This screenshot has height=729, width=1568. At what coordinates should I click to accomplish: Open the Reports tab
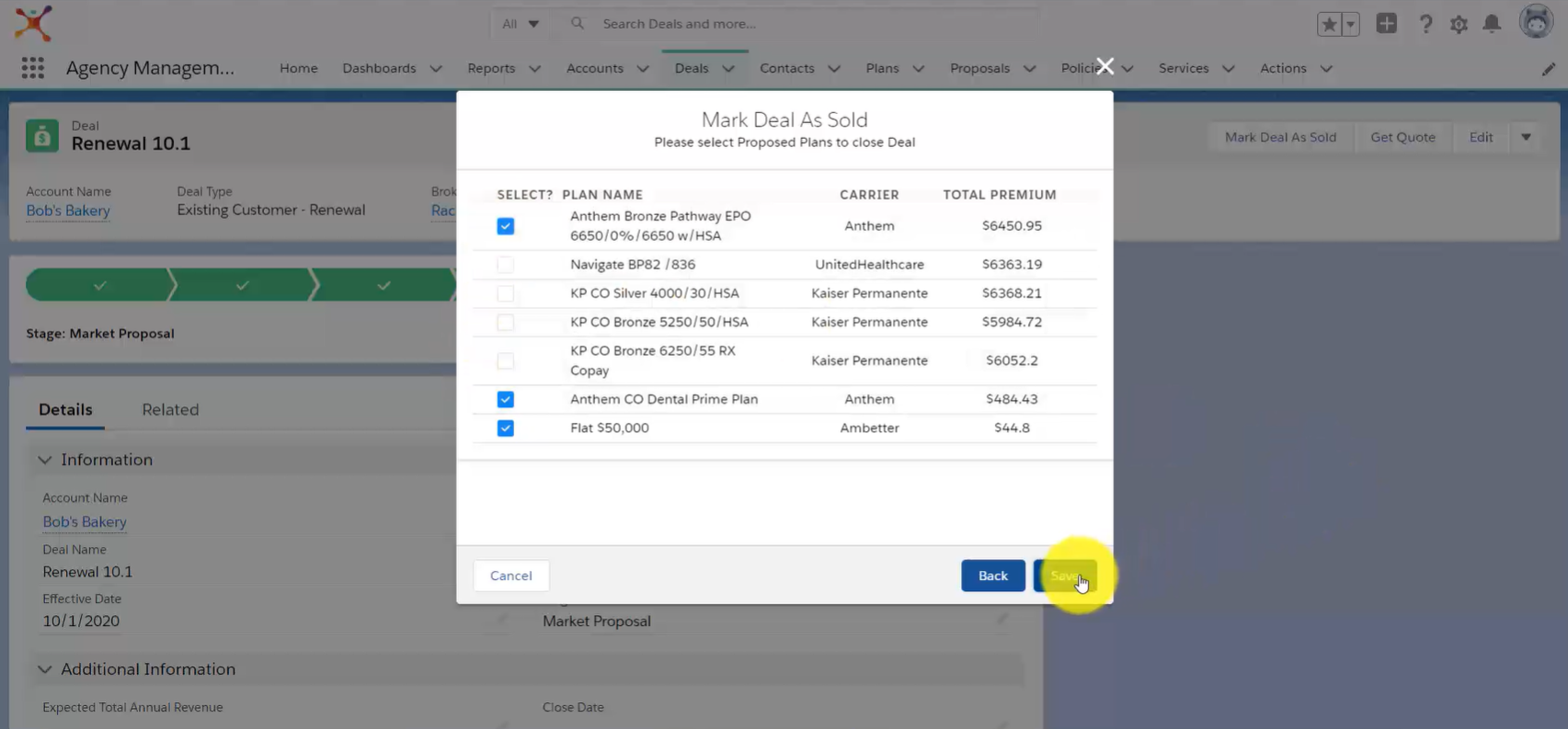click(491, 68)
